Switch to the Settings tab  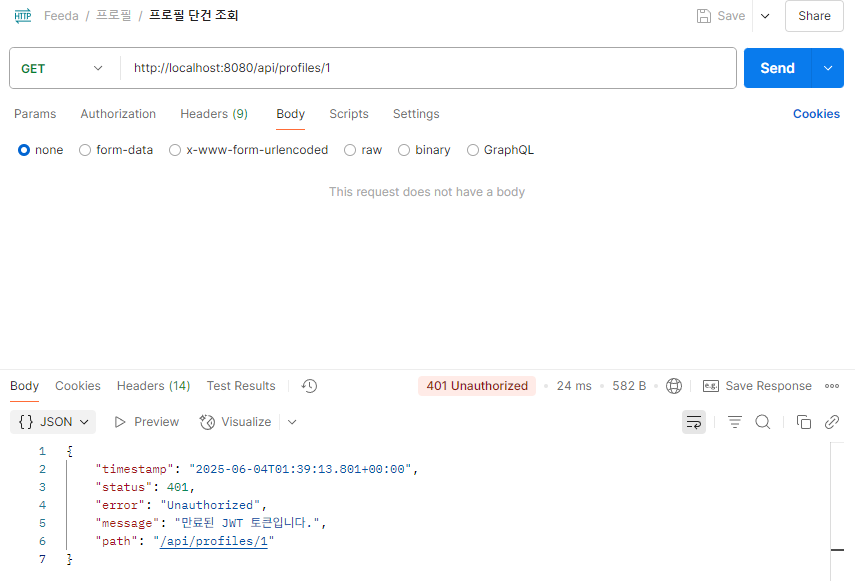(416, 114)
